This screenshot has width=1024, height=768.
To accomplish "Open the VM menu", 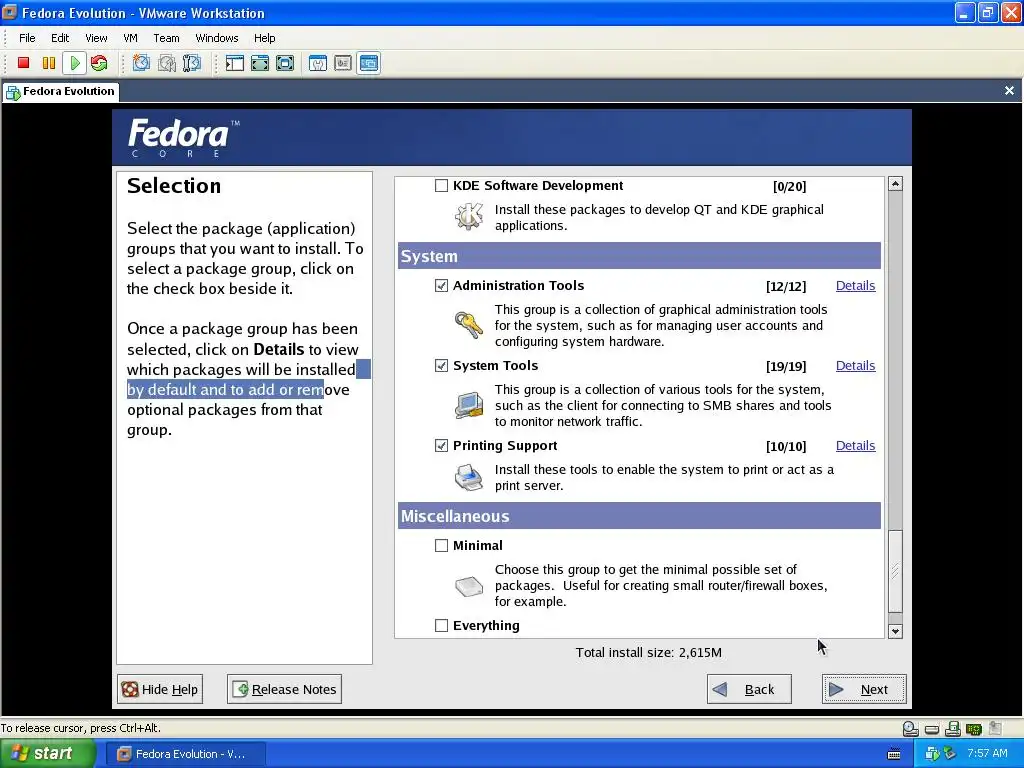I will pyautogui.click(x=131, y=38).
